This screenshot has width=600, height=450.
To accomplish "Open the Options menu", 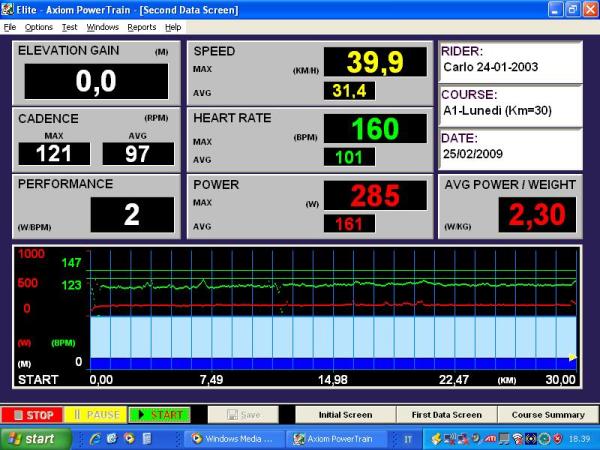I will pyautogui.click(x=39, y=27).
